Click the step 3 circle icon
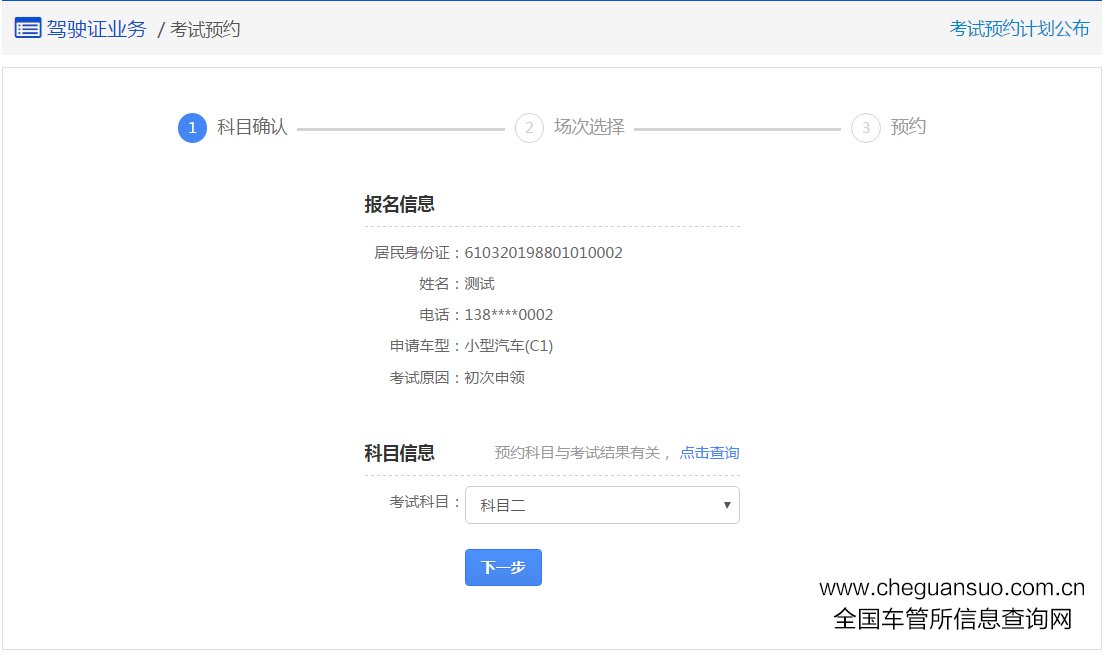This screenshot has width=1106, height=657. [x=865, y=128]
